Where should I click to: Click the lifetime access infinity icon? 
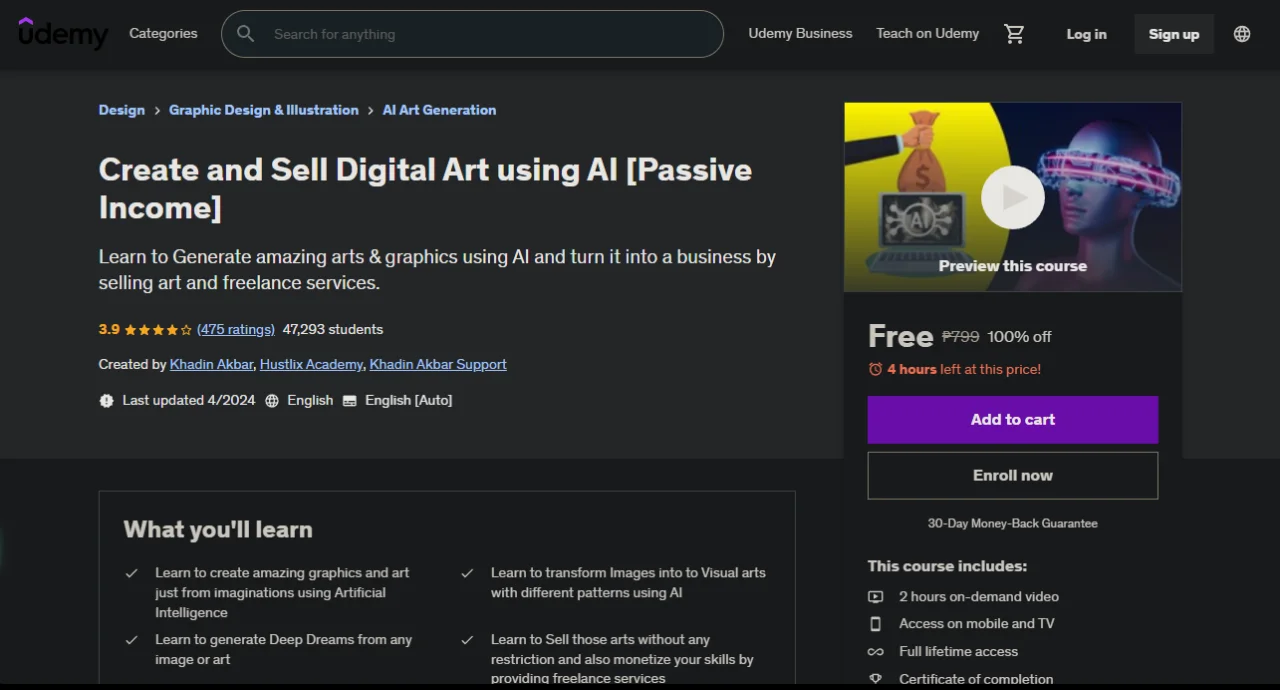click(x=876, y=651)
